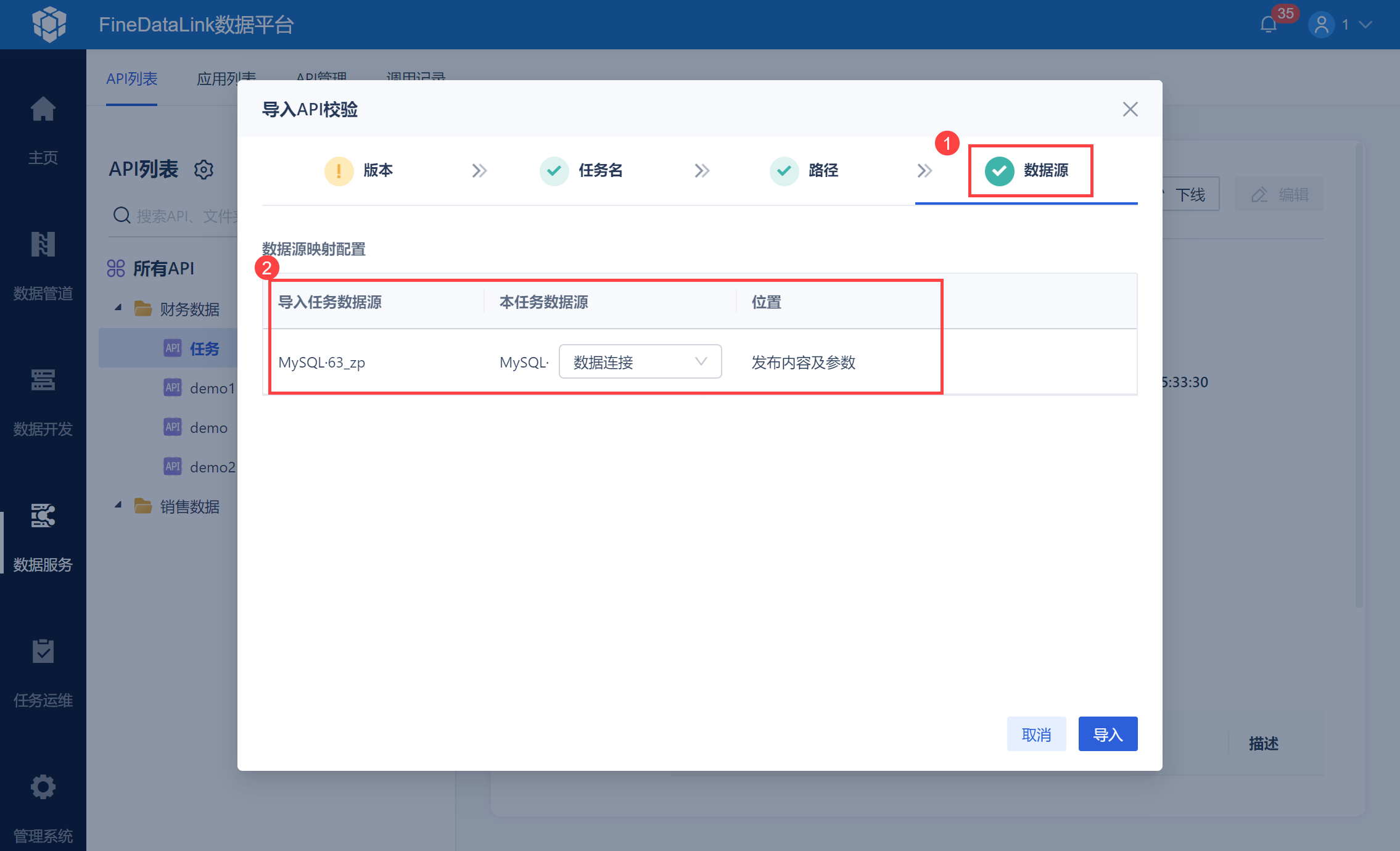
Task: Click the notification bell icon
Action: (x=1269, y=25)
